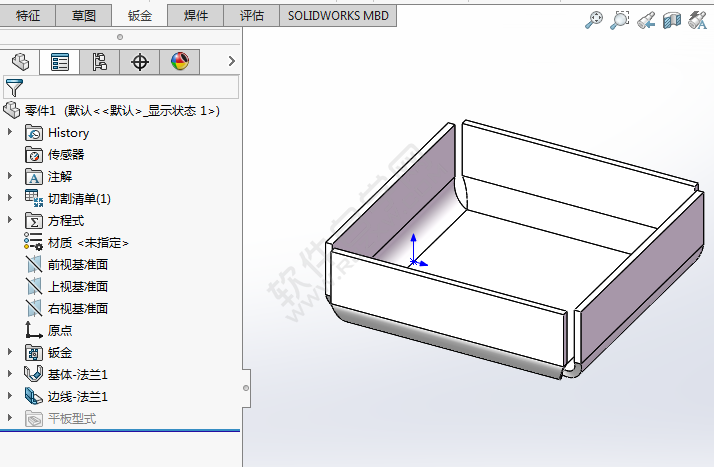Select the 传感器 folder icon
Viewport: 714px width, 467px height.
coord(34,155)
